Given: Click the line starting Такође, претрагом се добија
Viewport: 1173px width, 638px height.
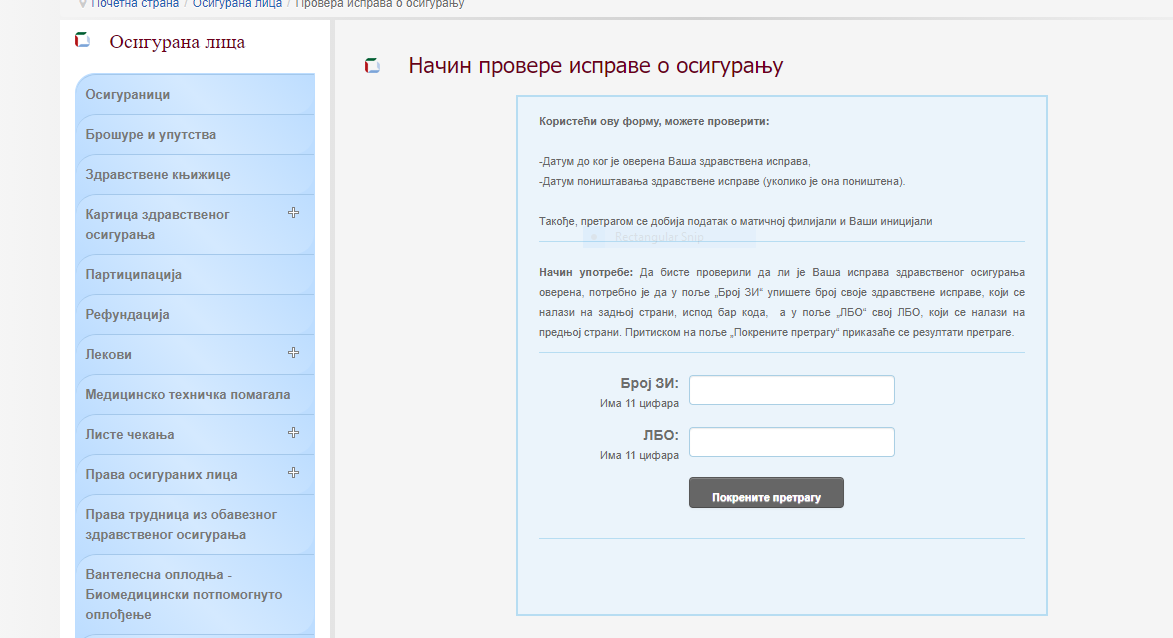Looking at the screenshot, I should [735, 221].
